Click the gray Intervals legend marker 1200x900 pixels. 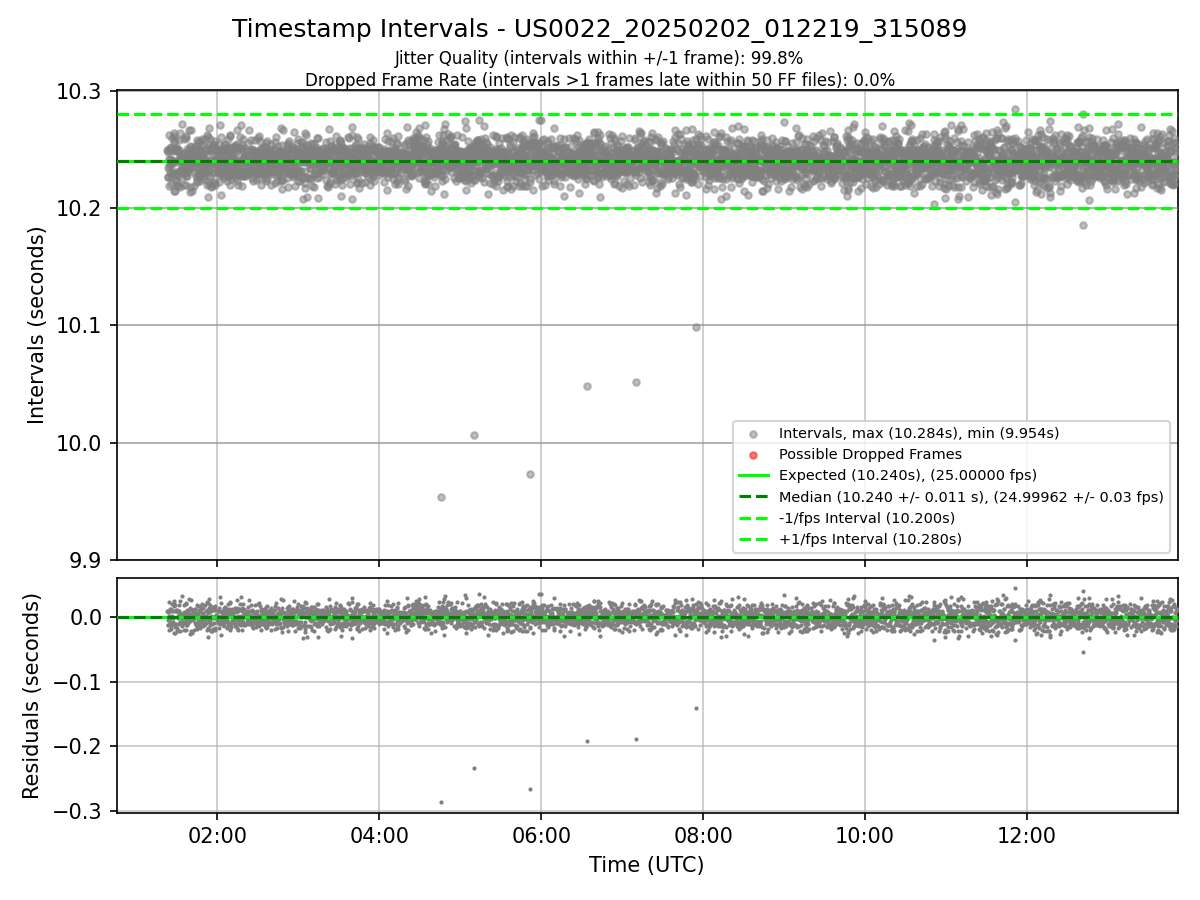tap(754, 434)
